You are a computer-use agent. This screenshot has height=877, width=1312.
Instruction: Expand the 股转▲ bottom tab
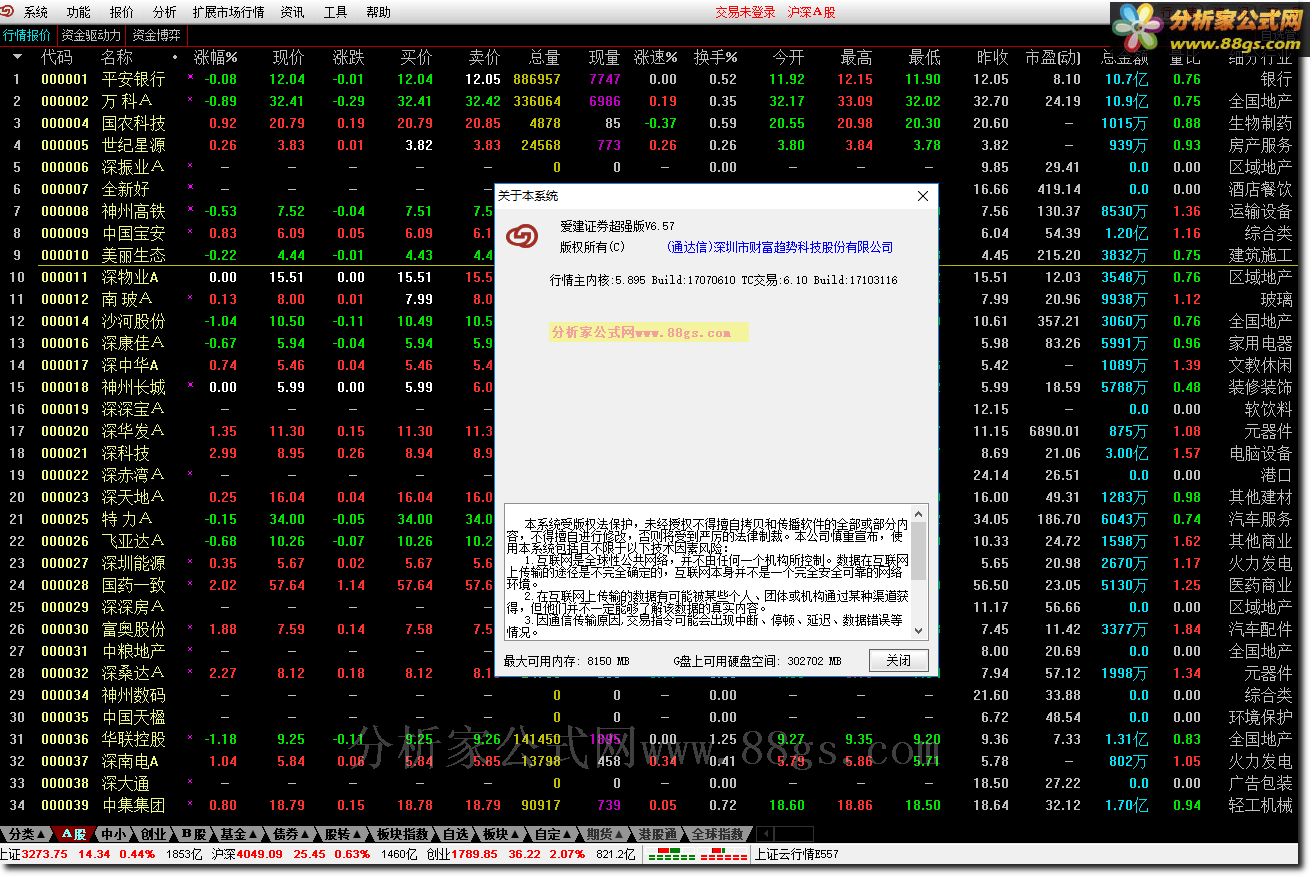click(344, 834)
